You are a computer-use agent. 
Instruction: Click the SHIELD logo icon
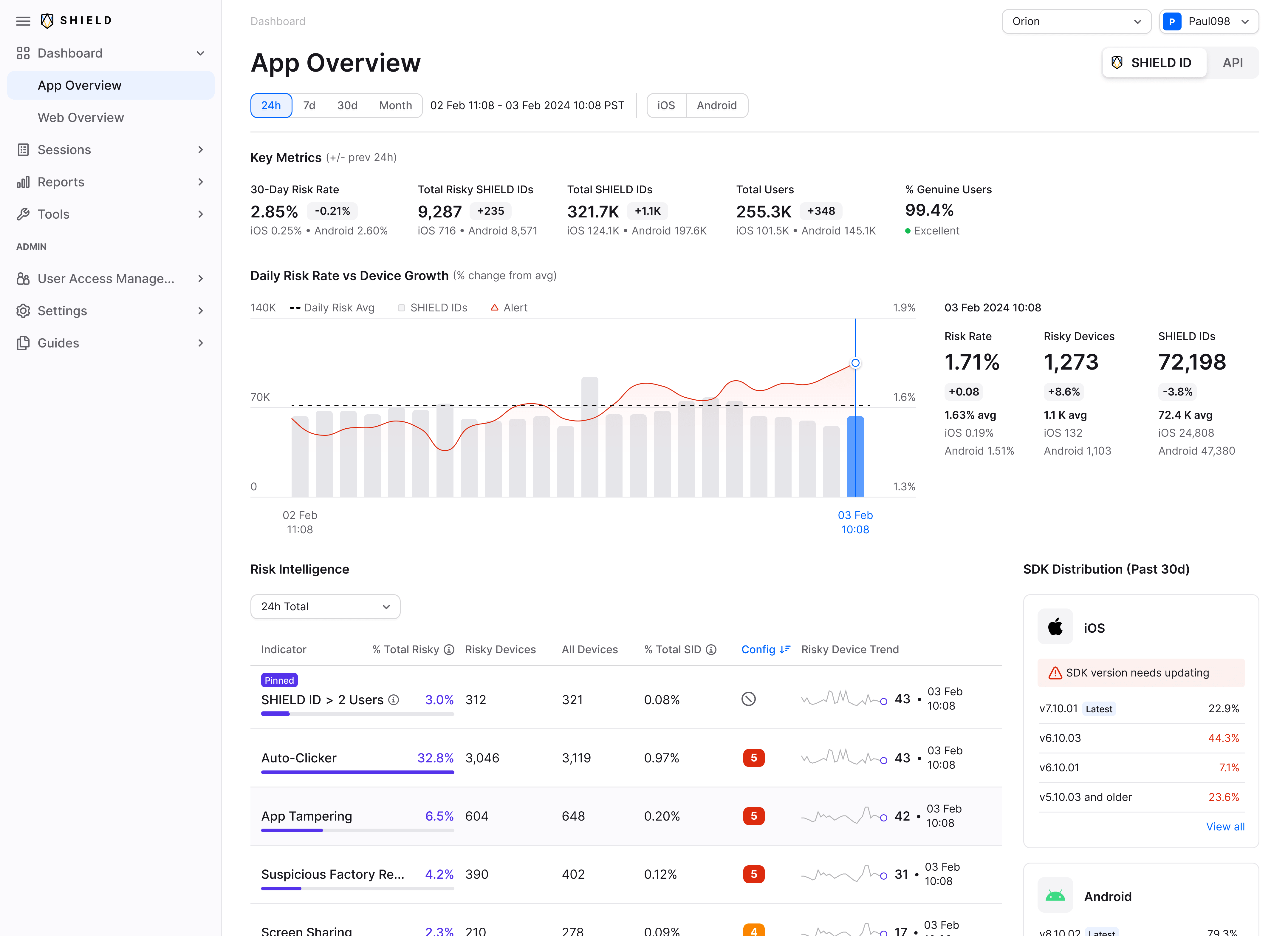47,21
